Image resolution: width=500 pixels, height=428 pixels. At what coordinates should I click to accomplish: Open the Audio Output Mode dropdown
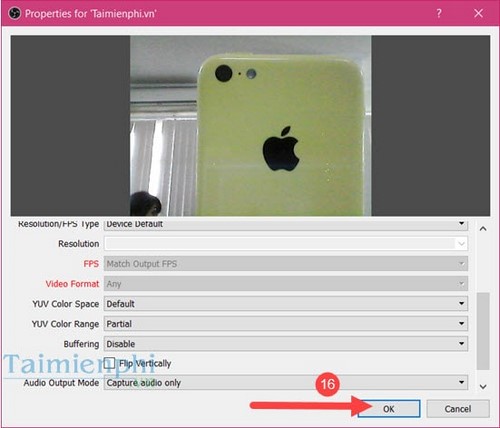pos(286,383)
